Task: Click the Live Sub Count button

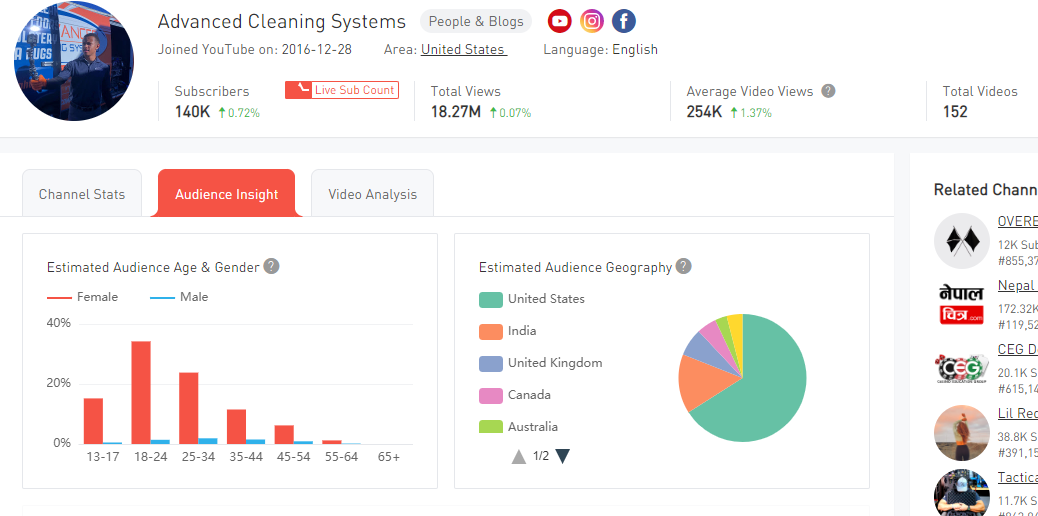Action: [x=342, y=90]
